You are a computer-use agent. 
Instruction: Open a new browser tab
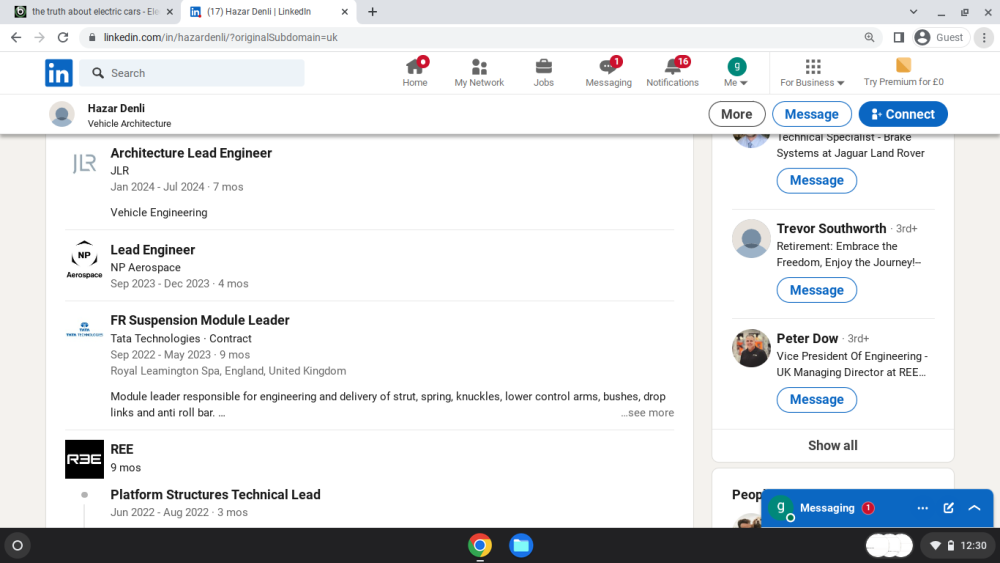click(372, 11)
